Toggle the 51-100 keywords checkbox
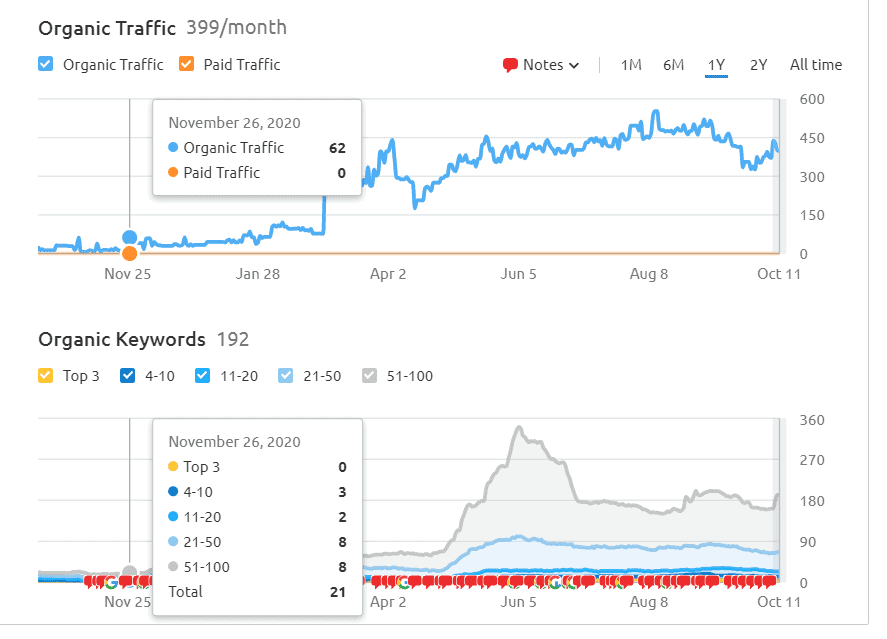The width and height of the screenshot is (887, 639). click(x=369, y=375)
